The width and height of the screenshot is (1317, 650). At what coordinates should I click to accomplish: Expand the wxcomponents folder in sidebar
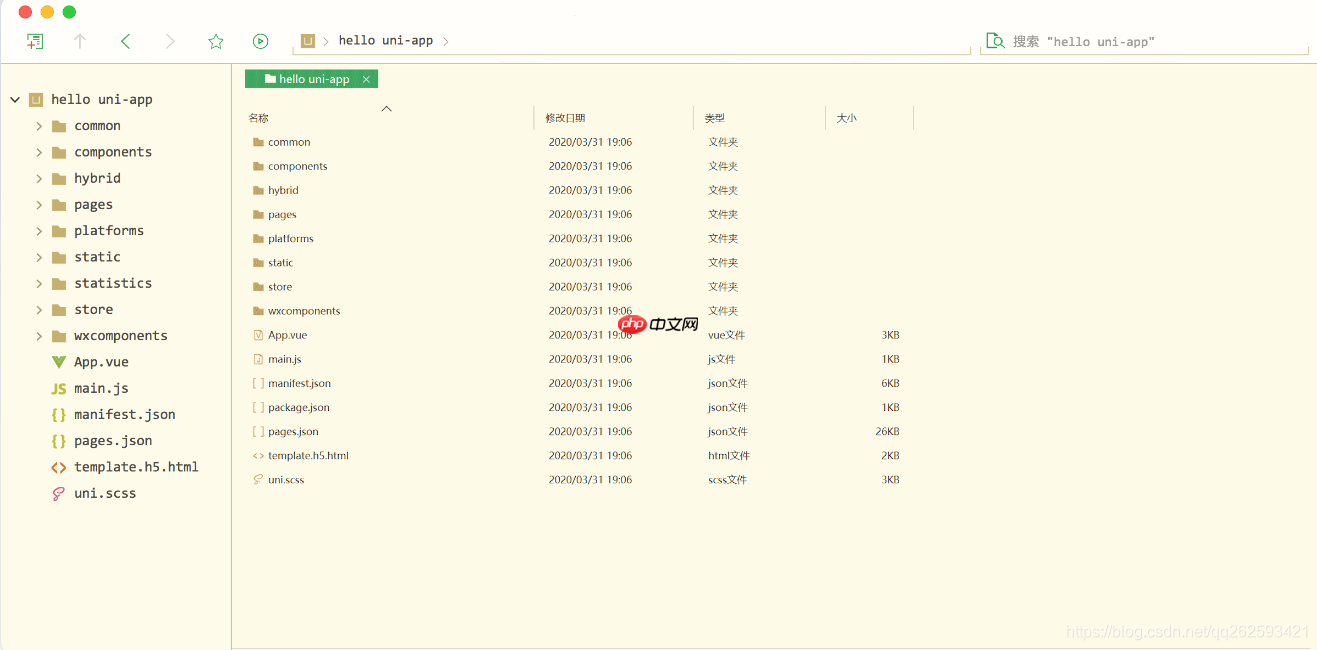[39, 336]
